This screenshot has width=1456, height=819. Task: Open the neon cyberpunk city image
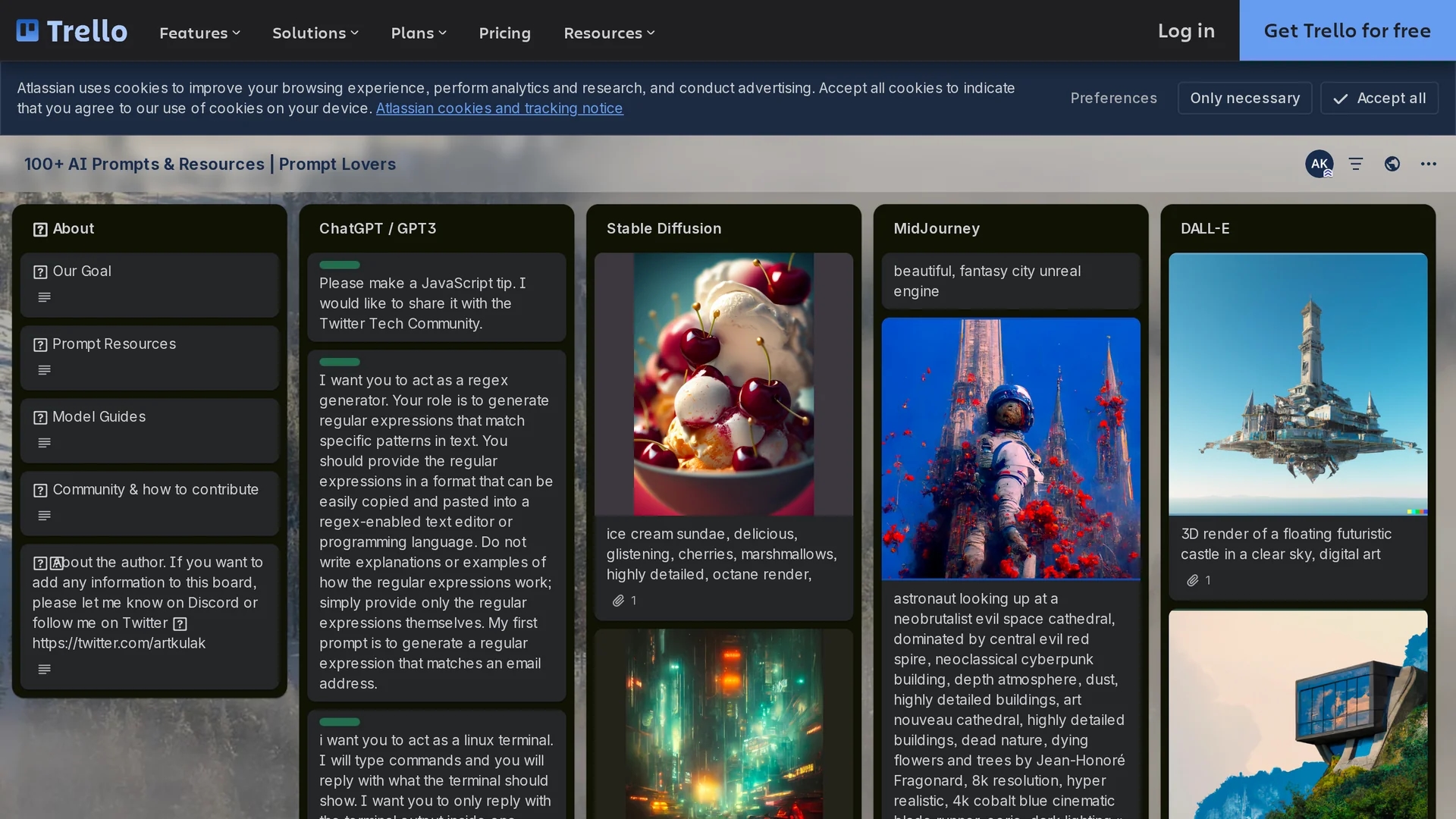point(723,724)
